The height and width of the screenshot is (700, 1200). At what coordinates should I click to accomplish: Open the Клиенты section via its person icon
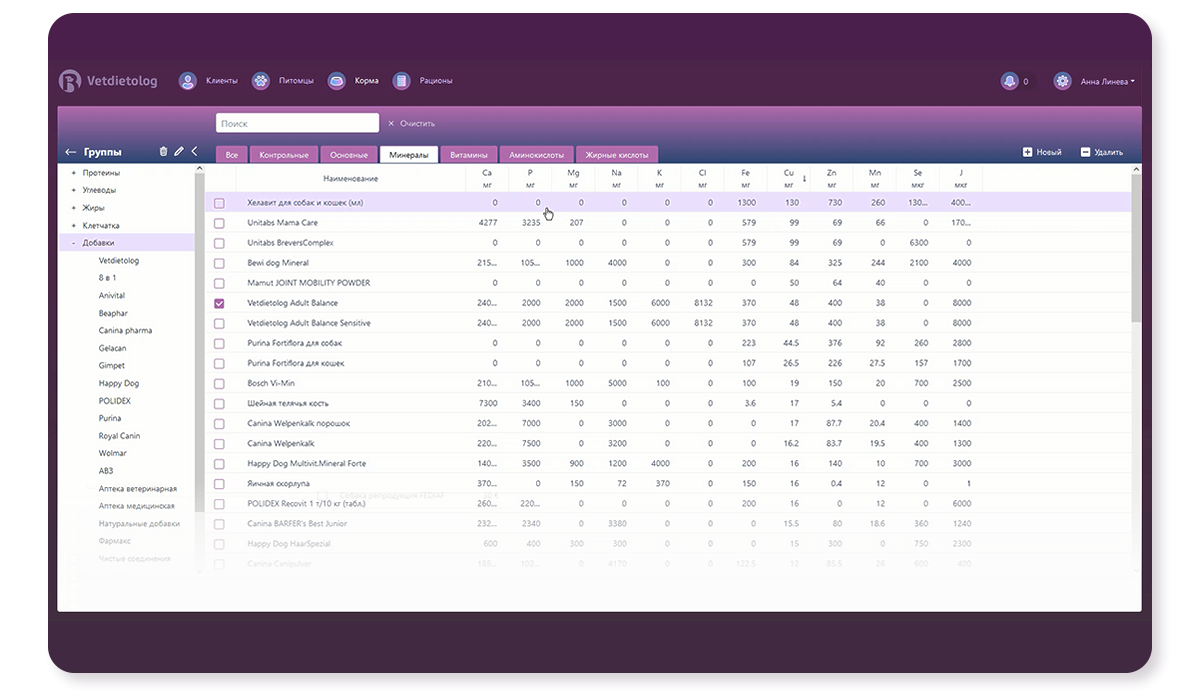(187, 81)
